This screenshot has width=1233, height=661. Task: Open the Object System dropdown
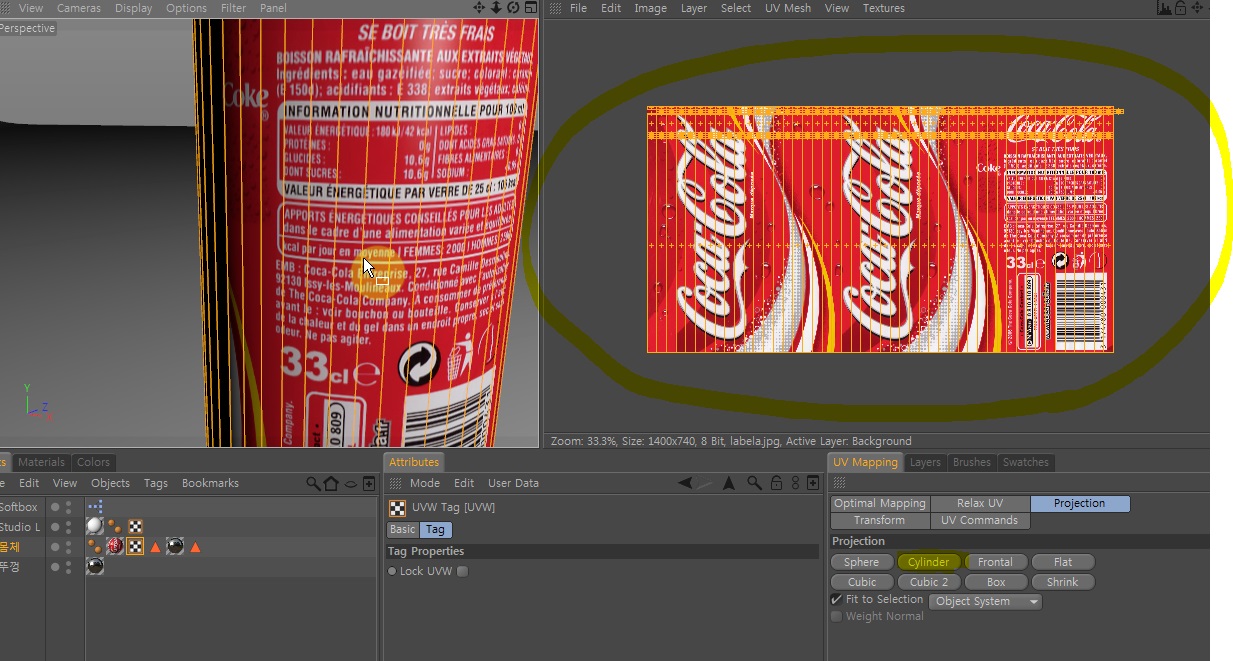click(986, 601)
